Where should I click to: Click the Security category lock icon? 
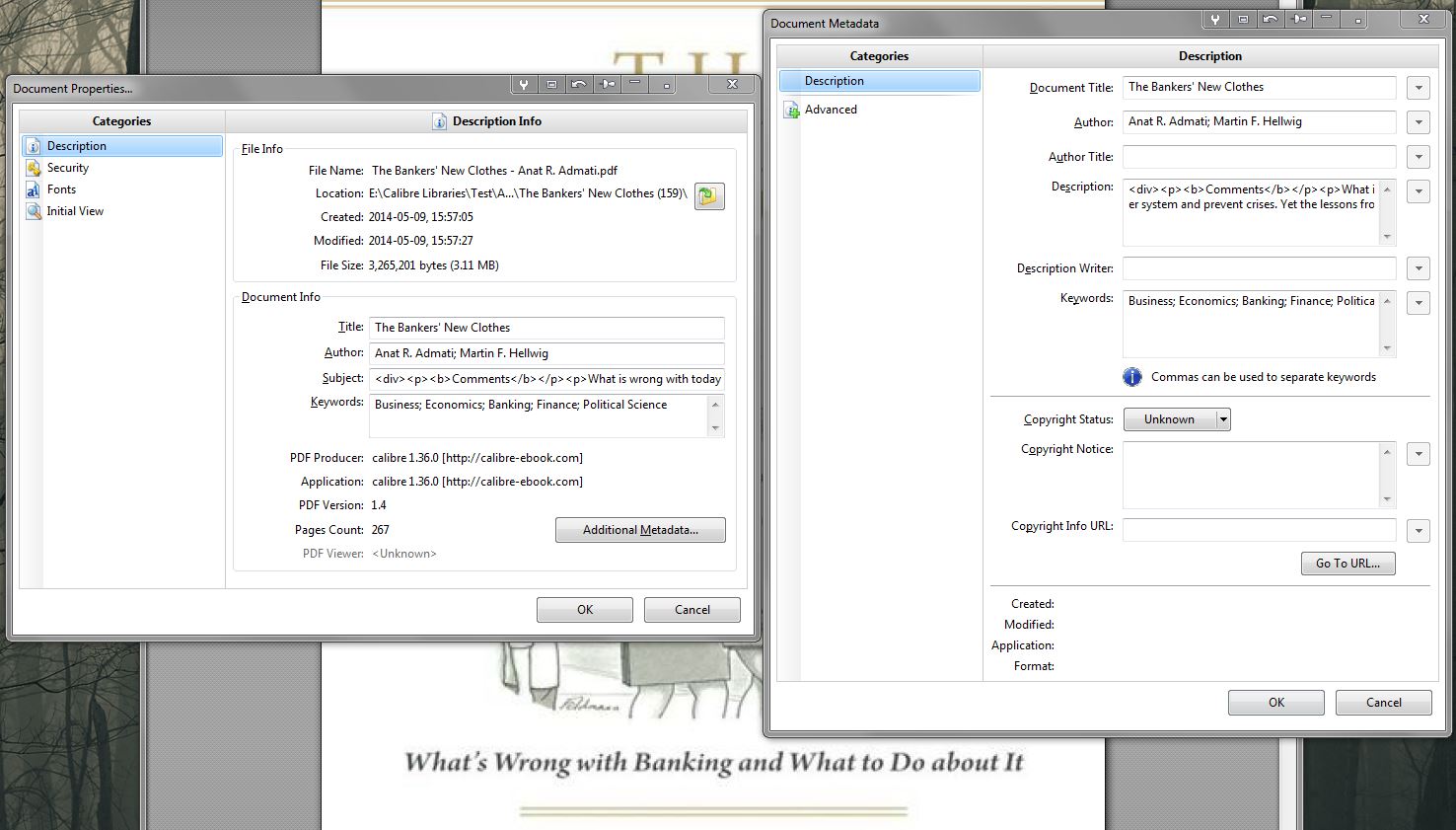click(34, 168)
